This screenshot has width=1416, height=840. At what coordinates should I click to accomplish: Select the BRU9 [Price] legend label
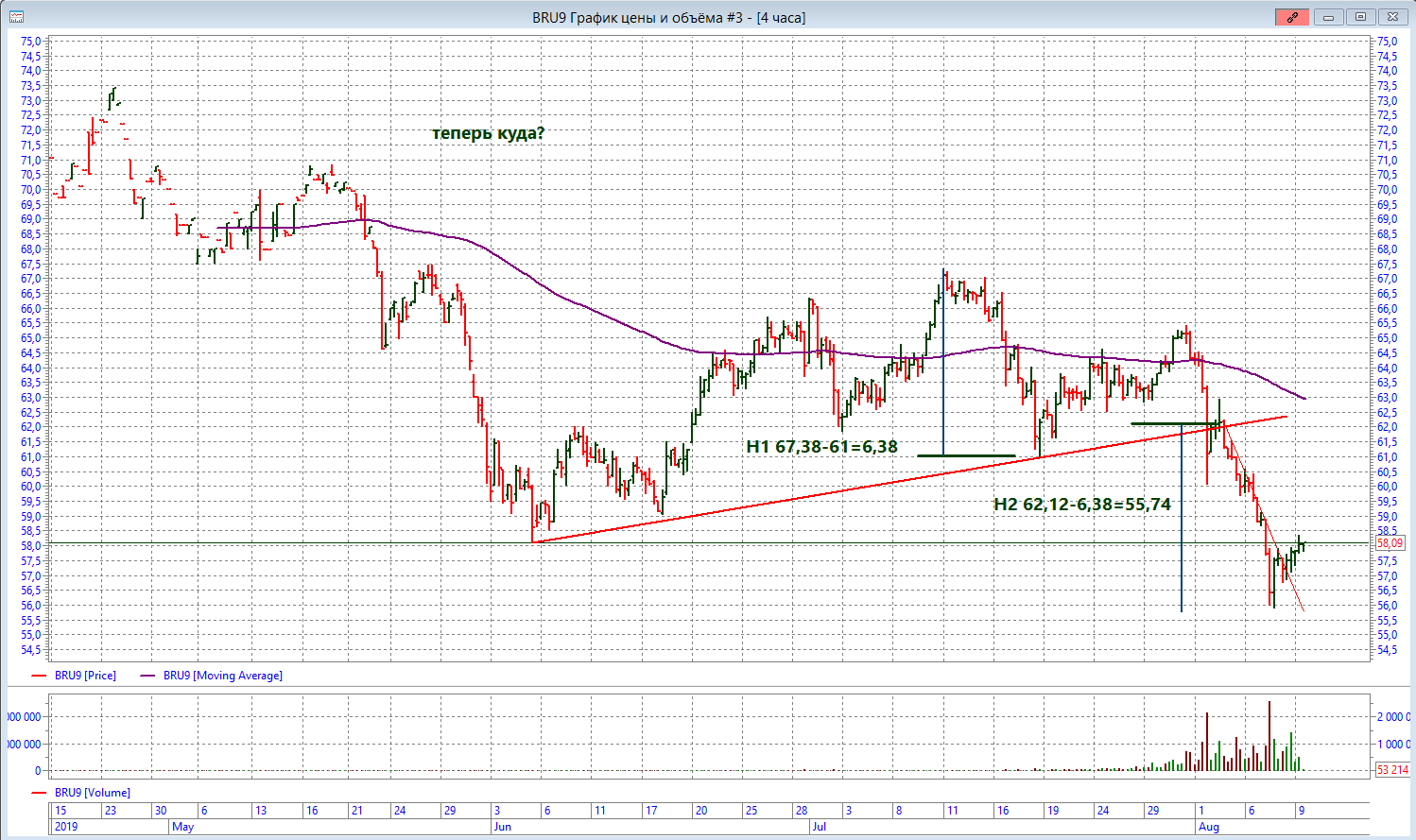pyautogui.click(x=85, y=676)
